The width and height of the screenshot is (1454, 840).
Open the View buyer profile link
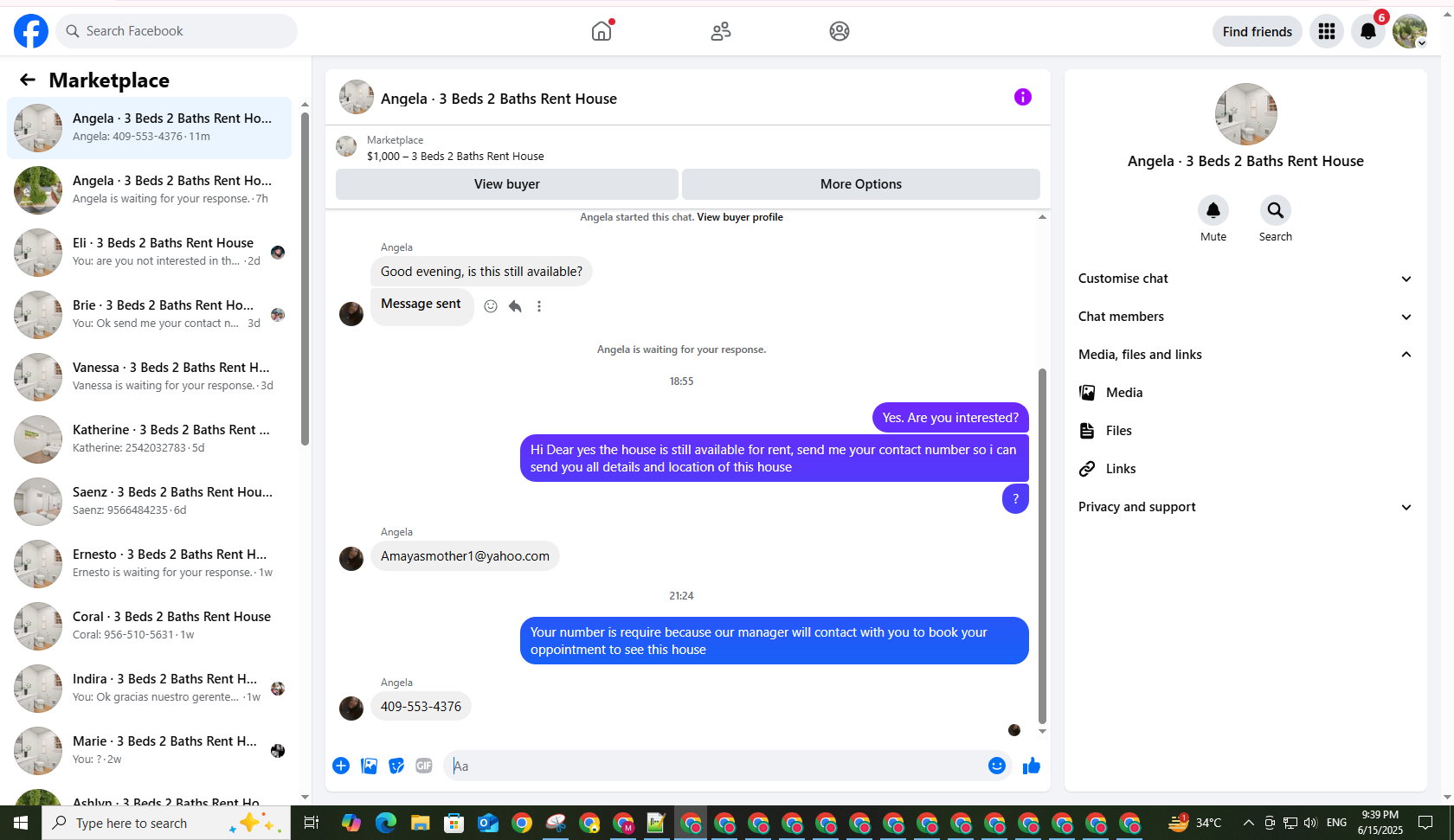coord(740,217)
